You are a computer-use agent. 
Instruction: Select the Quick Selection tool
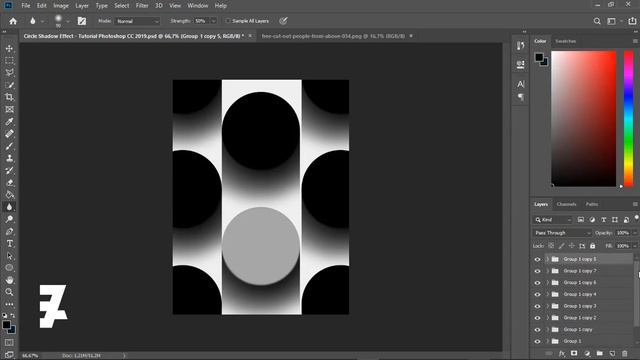[x=9, y=85]
